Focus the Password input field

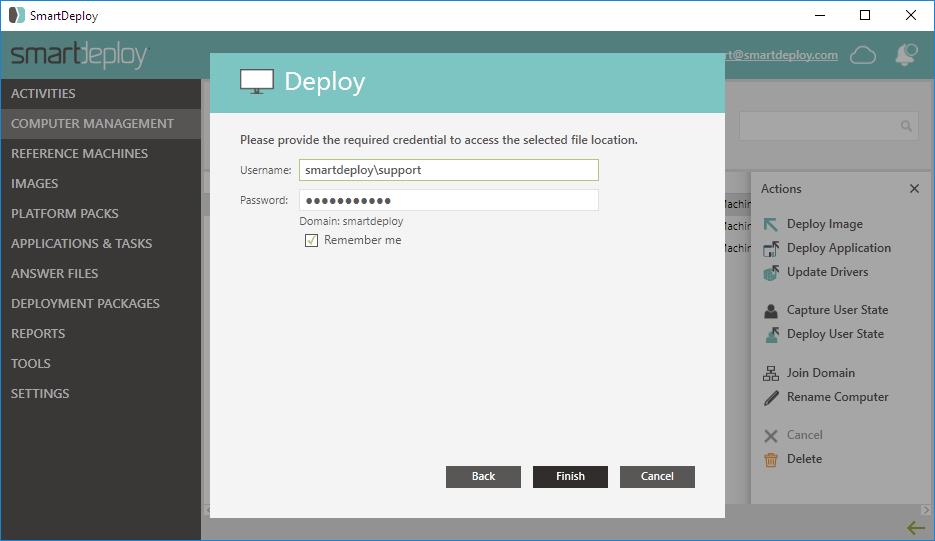click(x=448, y=200)
